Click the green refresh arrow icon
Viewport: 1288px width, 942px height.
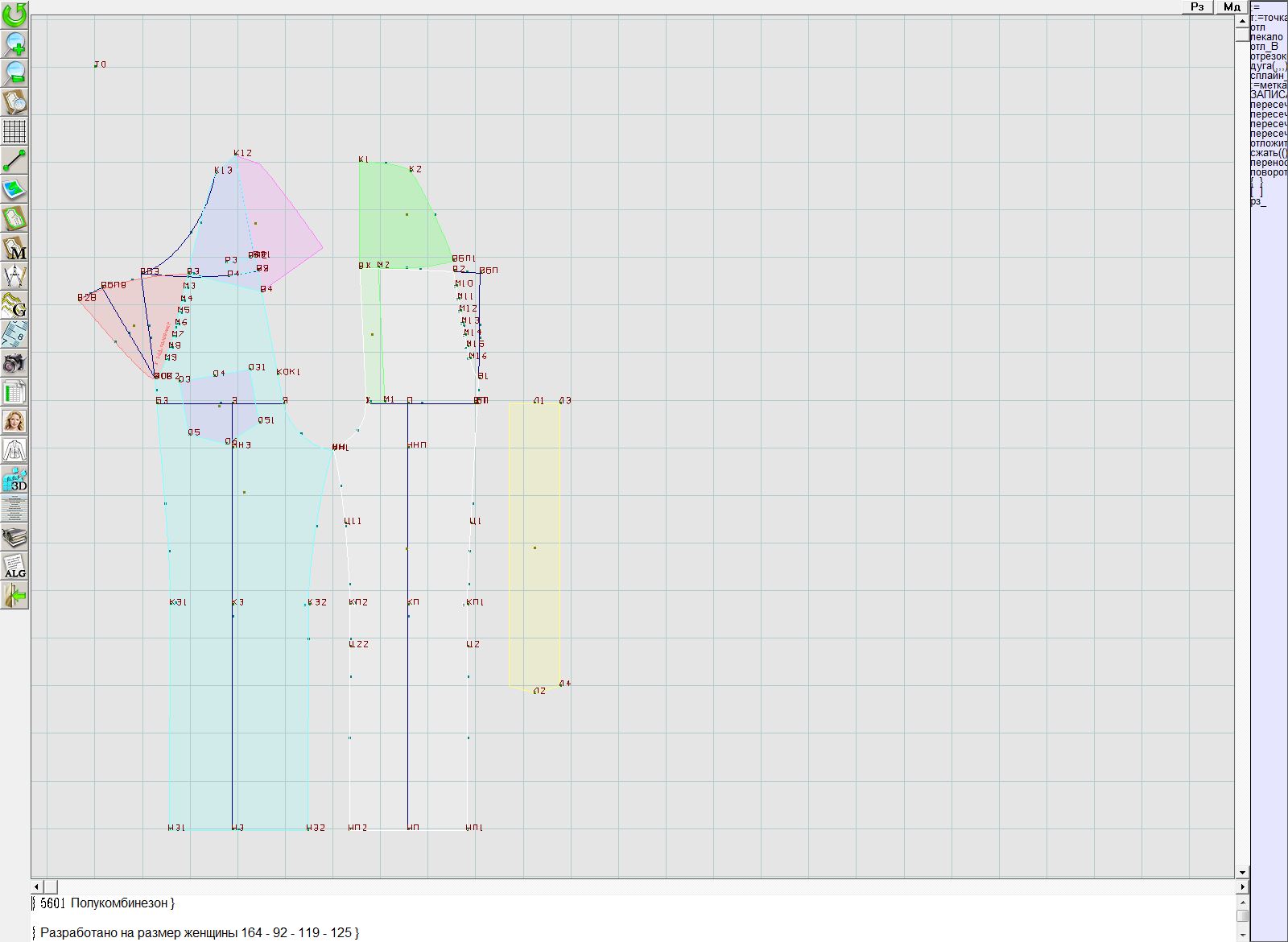pyautogui.click(x=14, y=14)
